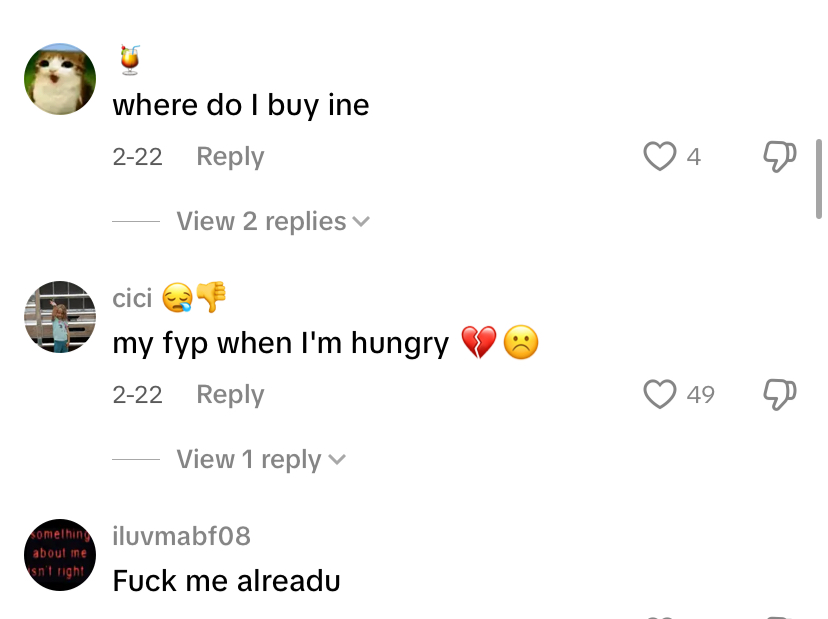Click the "where do I buy ine" comment text
Image resolution: width=828 pixels, height=619 pixels.
pos(241,105)
